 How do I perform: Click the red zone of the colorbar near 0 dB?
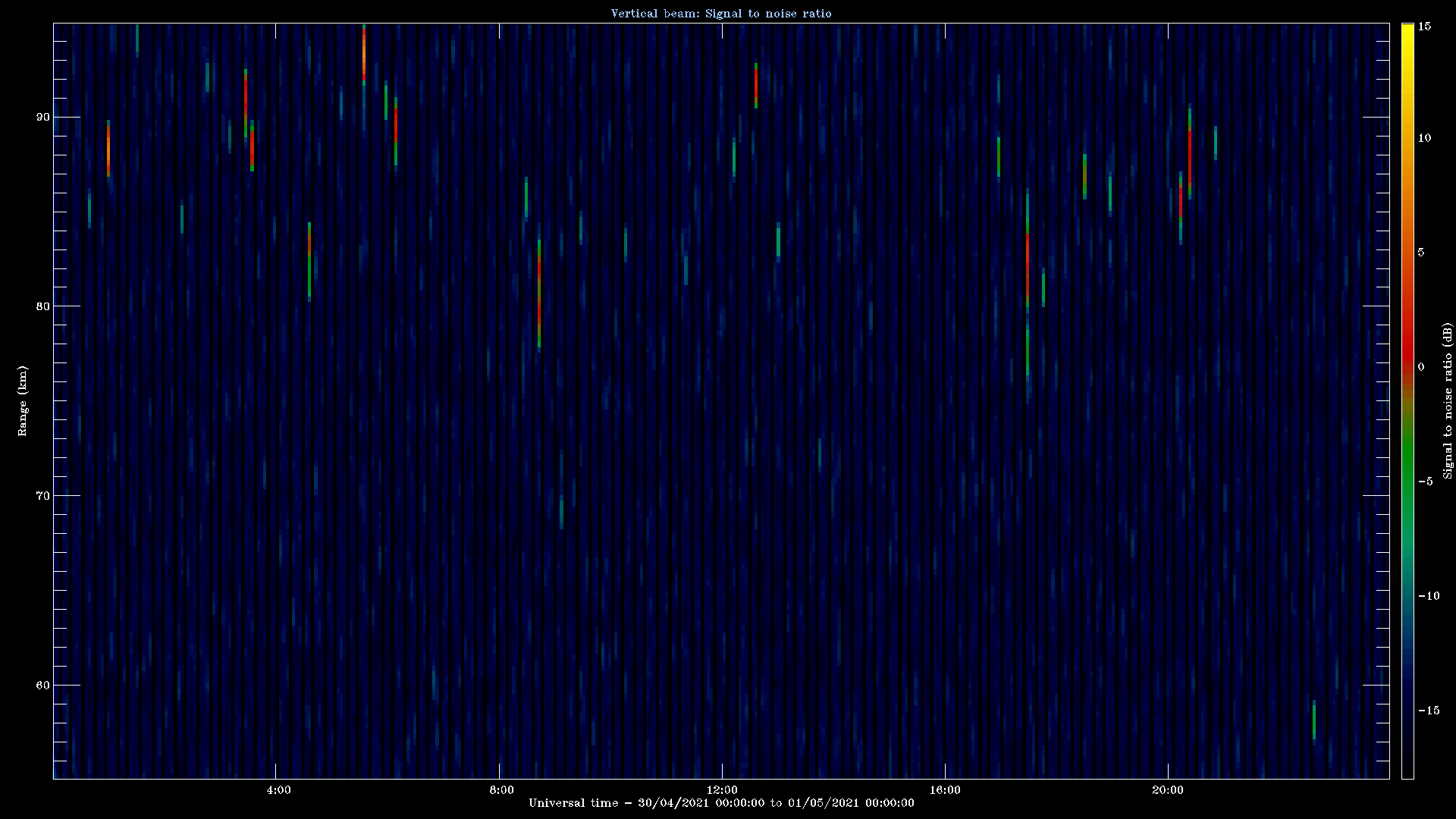(x=1407, y=356)
